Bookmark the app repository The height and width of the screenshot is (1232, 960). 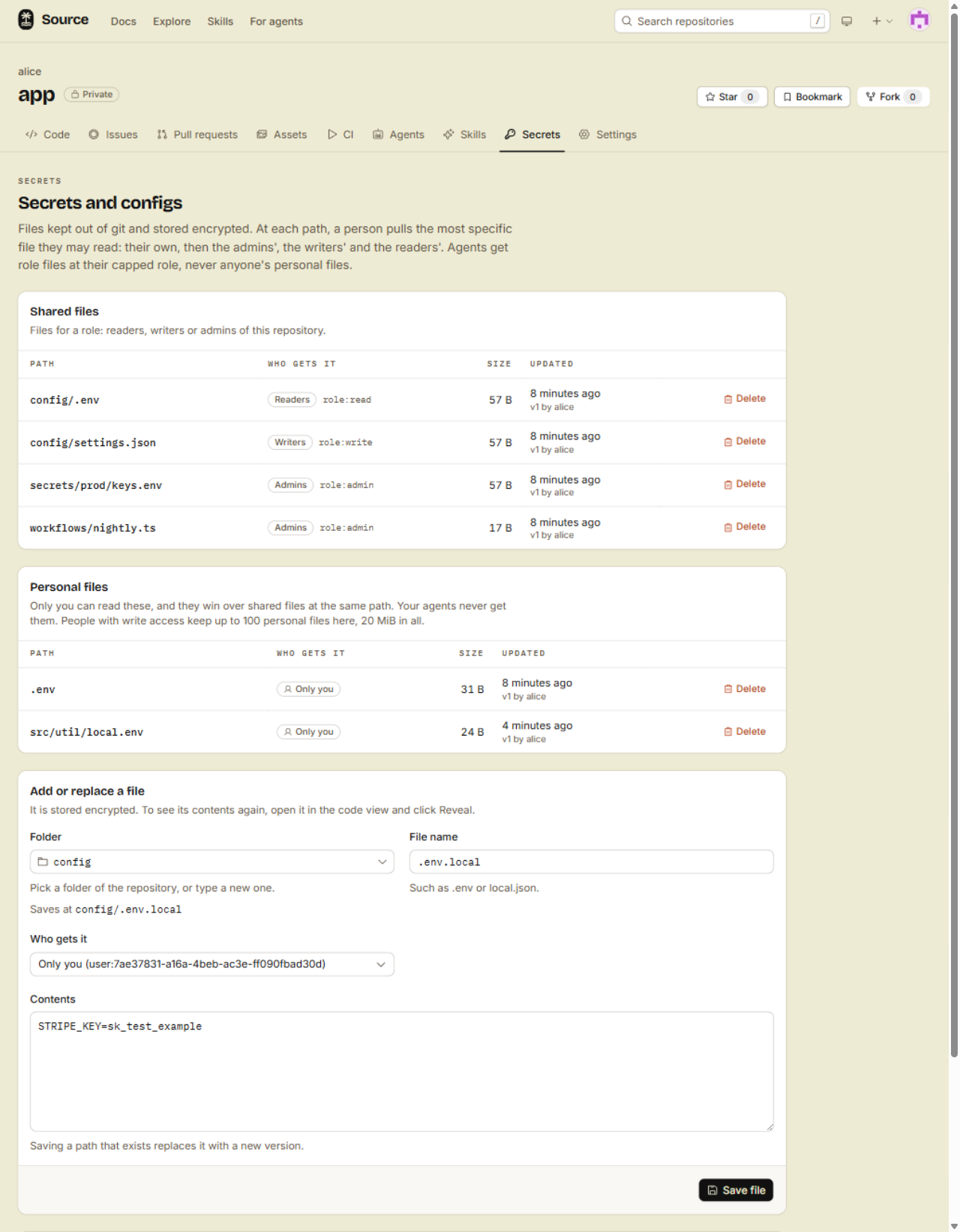(x=812, y=97)
